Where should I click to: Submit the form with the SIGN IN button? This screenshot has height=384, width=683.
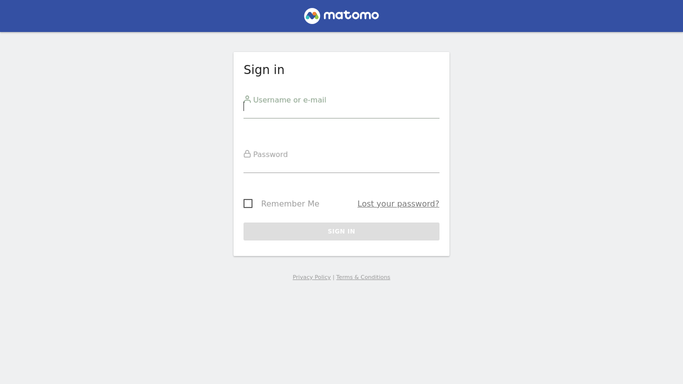341,231
